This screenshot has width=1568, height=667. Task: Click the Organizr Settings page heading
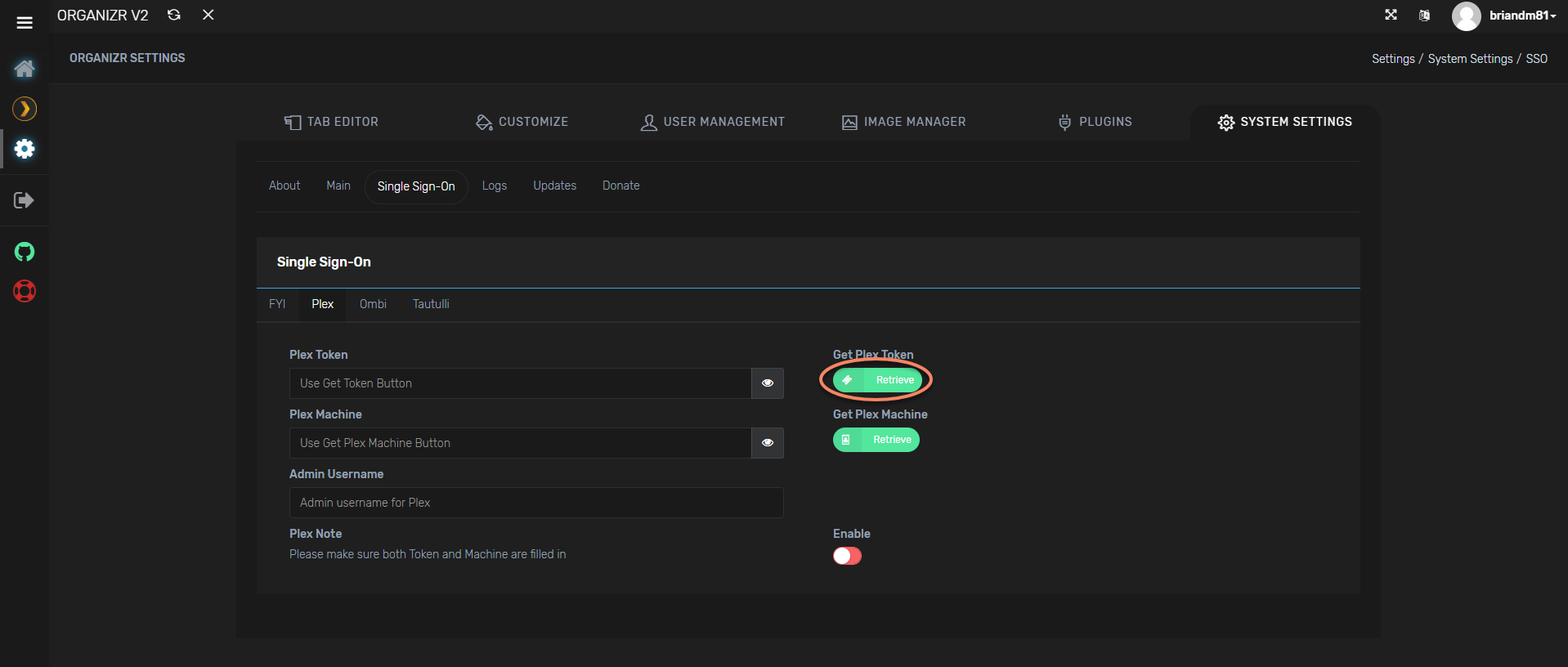(128, 58)
